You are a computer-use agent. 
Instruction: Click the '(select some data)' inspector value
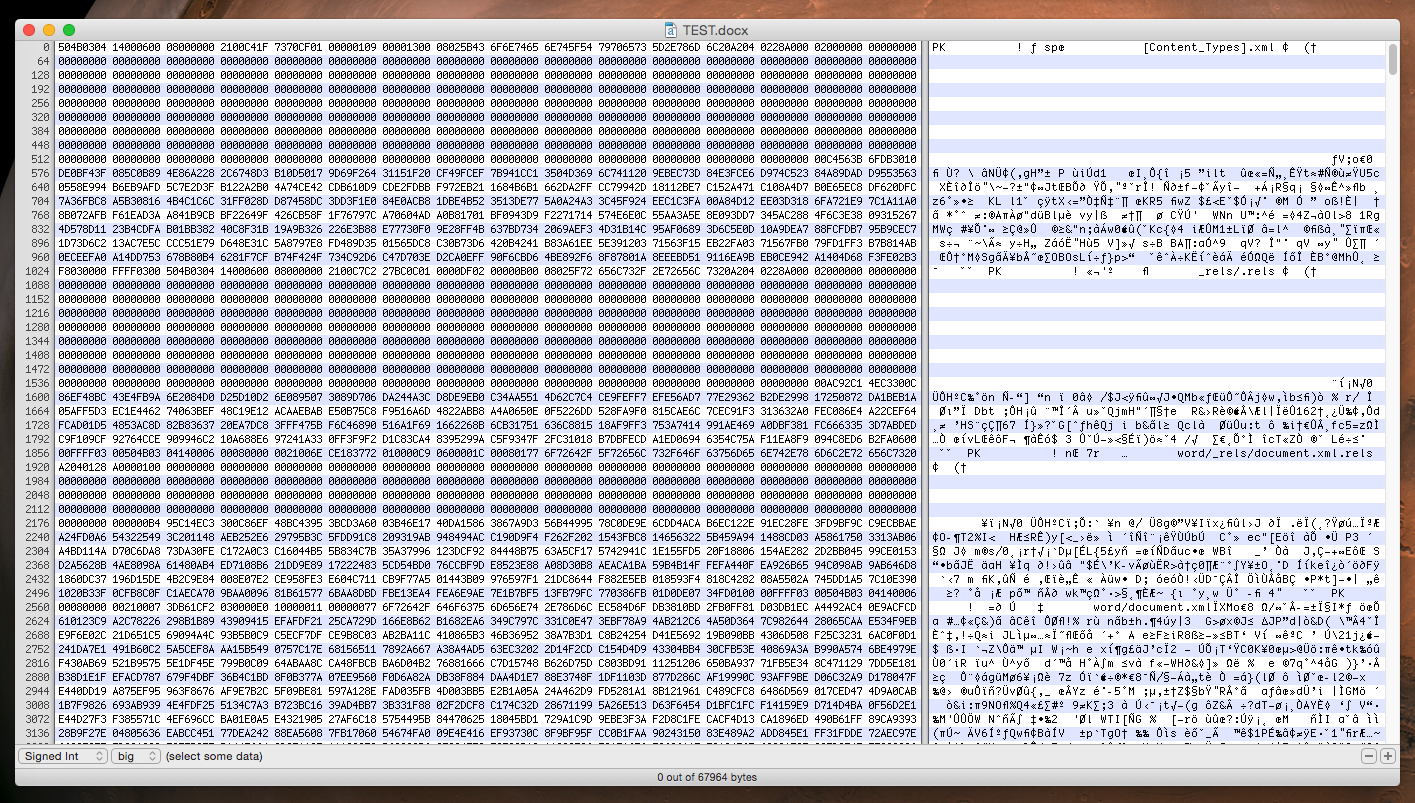[215, 756]
